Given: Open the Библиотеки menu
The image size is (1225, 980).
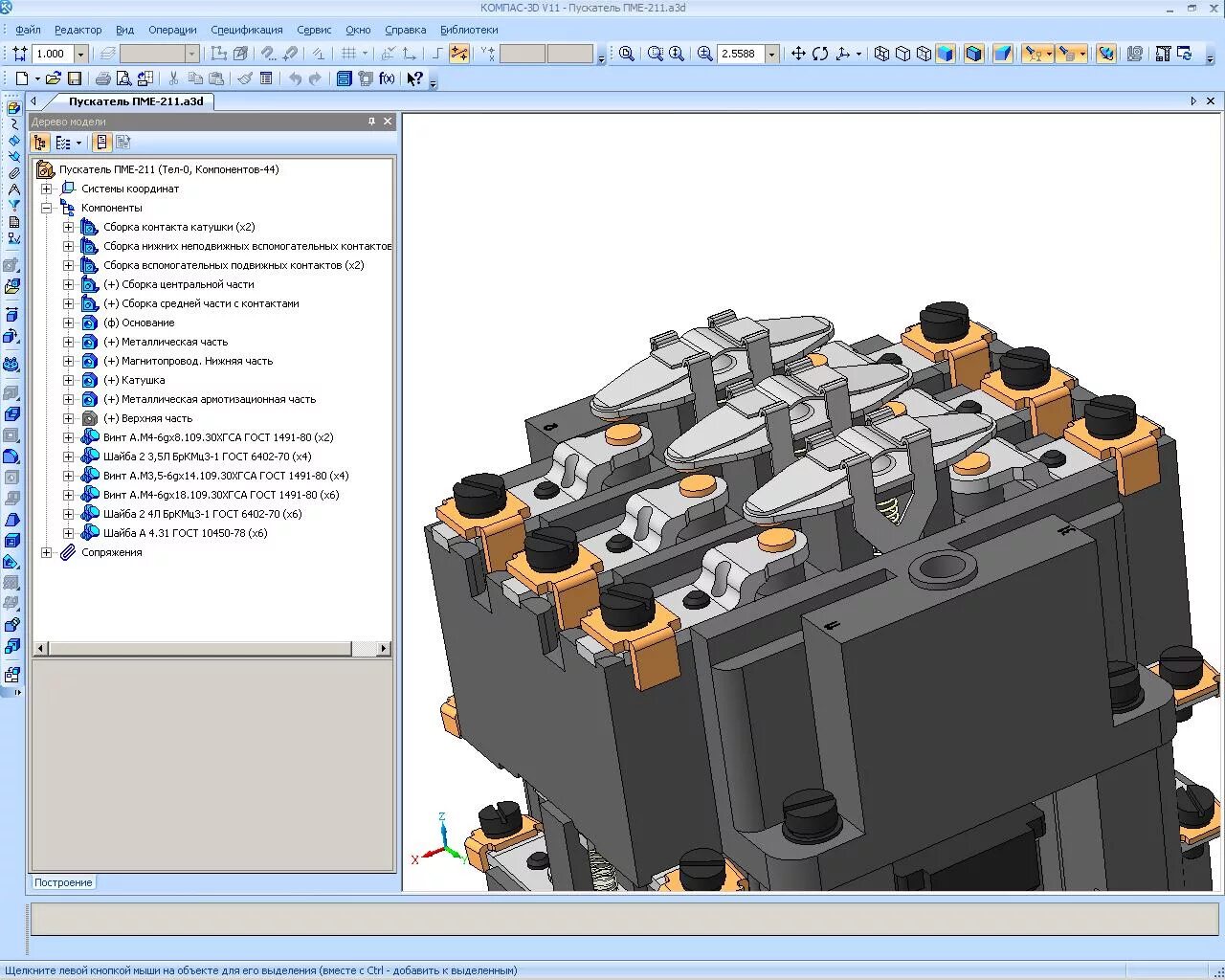Looking at the screenshot, I should coord(469,30).
